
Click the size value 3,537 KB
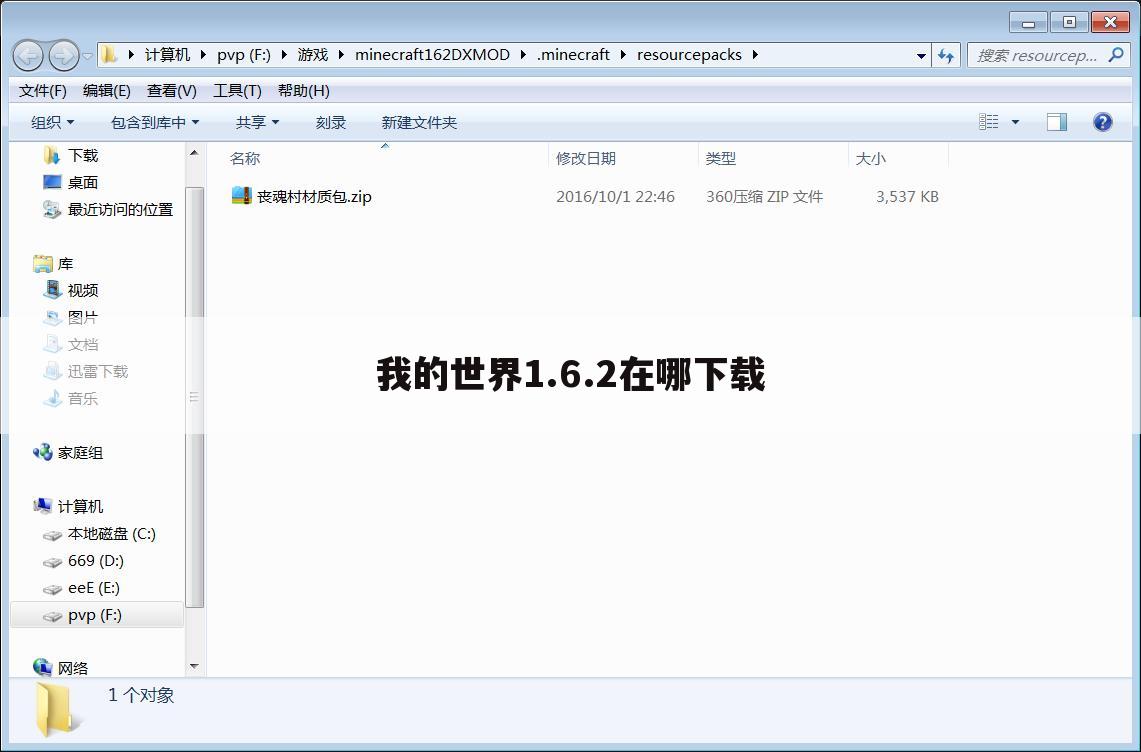[x=907, y=197]
